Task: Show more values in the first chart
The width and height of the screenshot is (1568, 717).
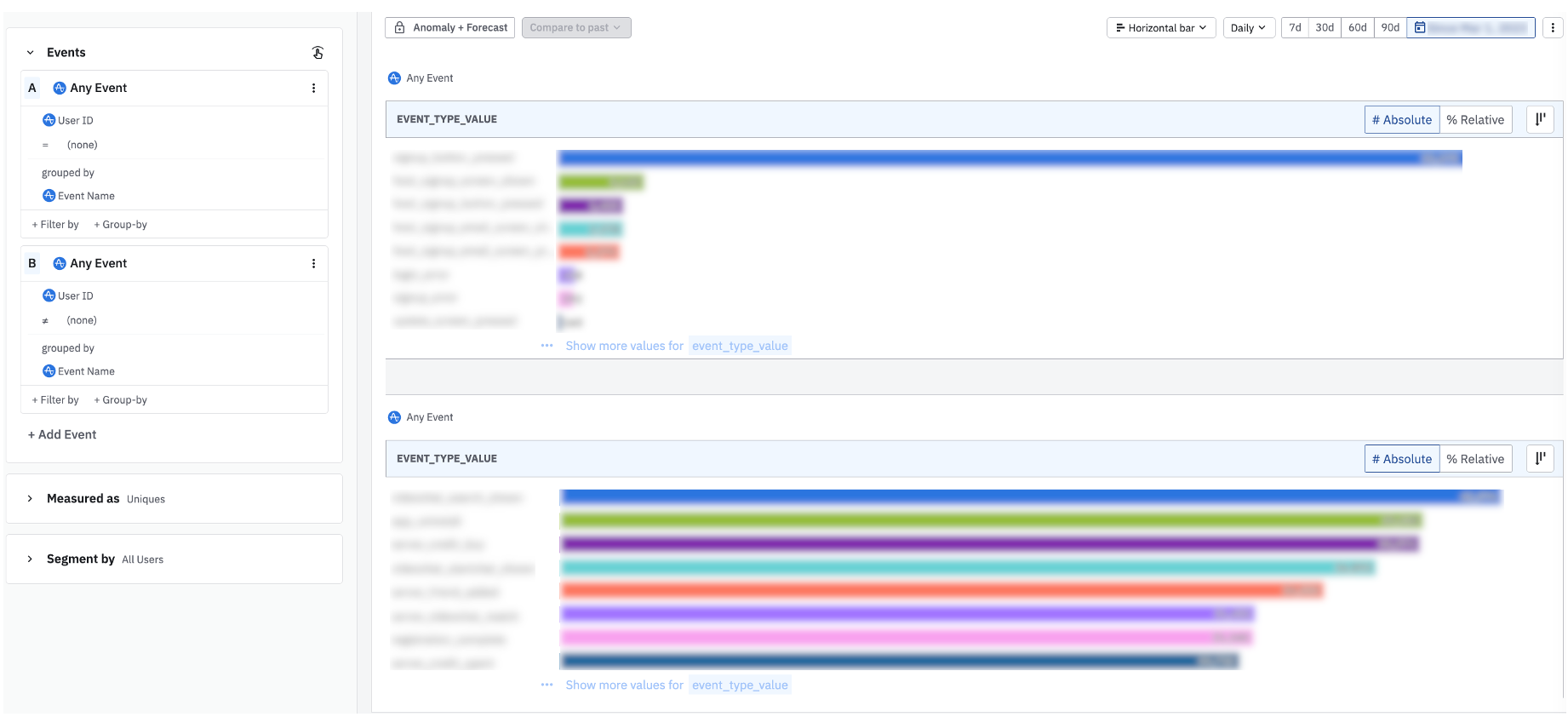Action: pos(678,346)
